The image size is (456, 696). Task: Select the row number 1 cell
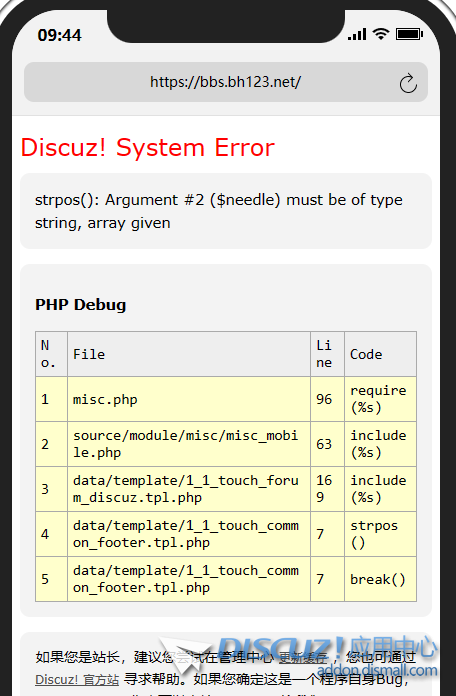click(52, 399)
